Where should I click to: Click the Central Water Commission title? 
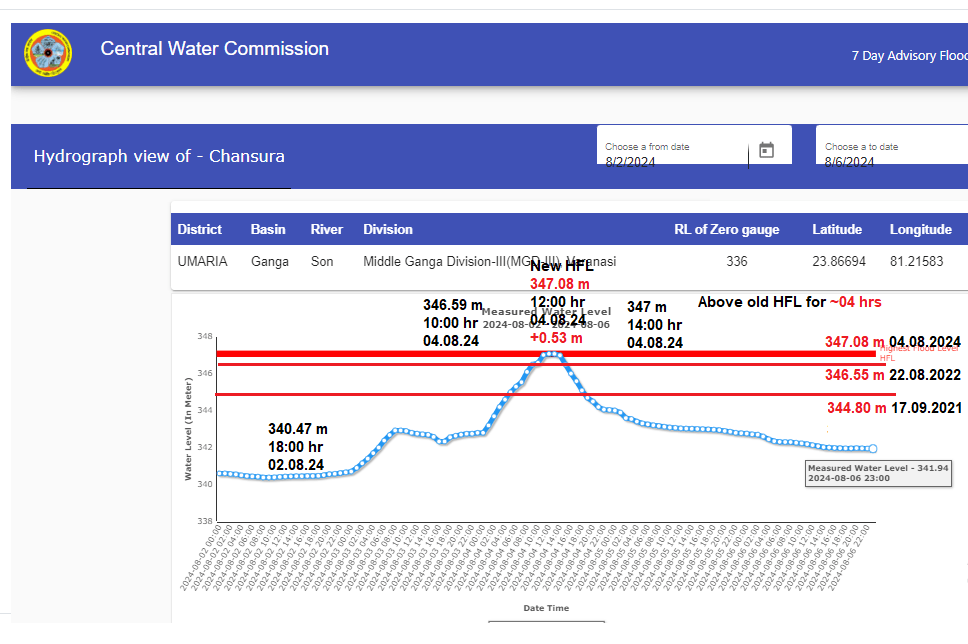[214, 49]
